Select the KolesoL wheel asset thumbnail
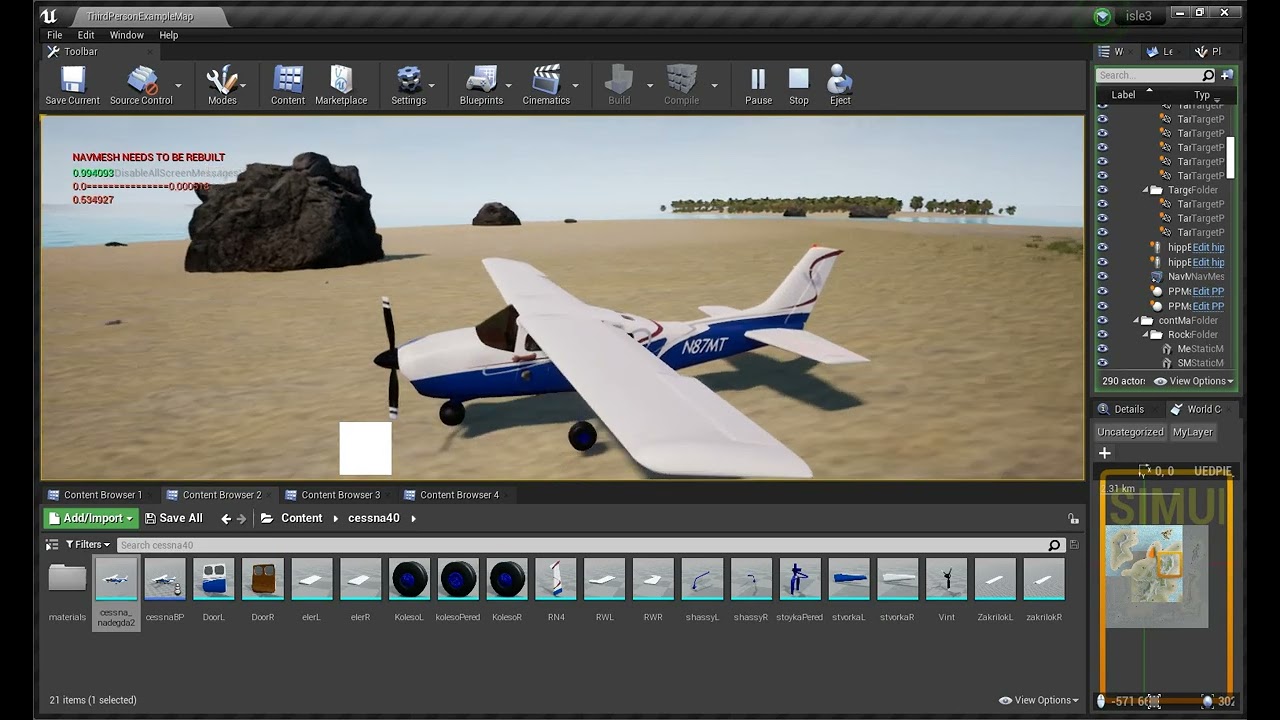 point(409,580)
